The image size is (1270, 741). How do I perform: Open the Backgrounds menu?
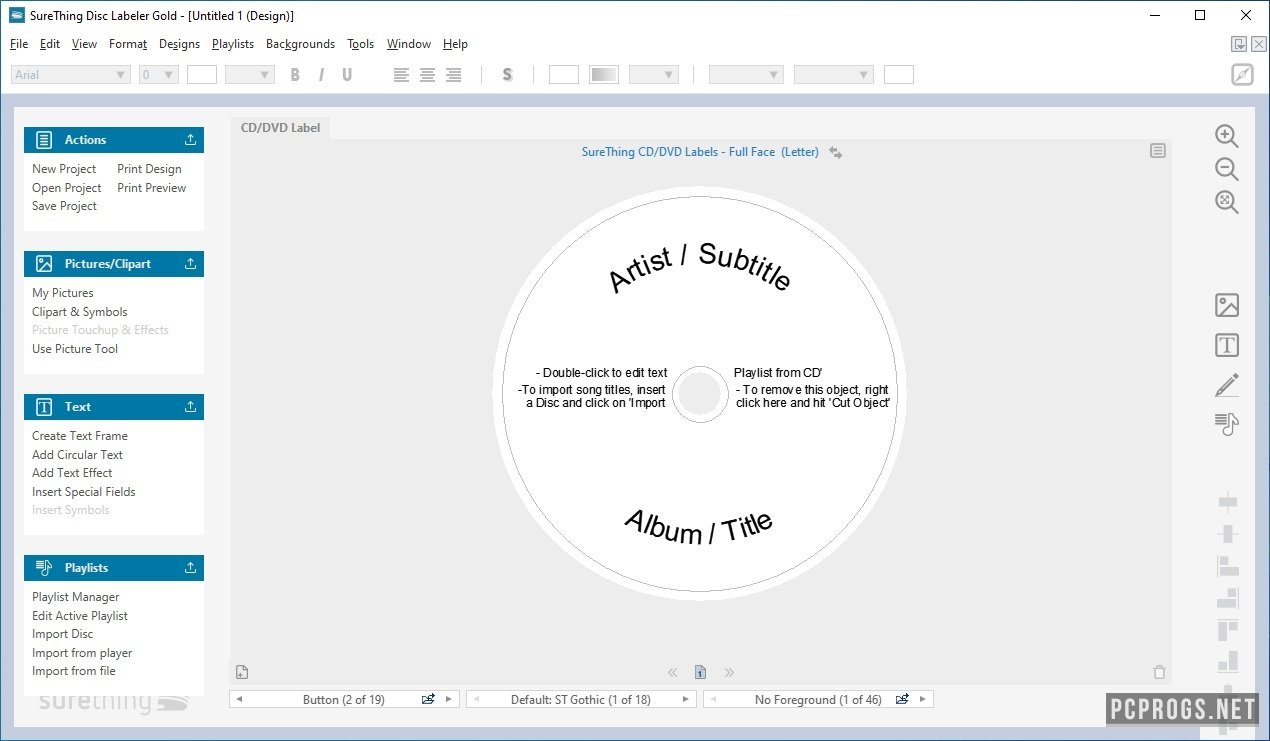301,44
